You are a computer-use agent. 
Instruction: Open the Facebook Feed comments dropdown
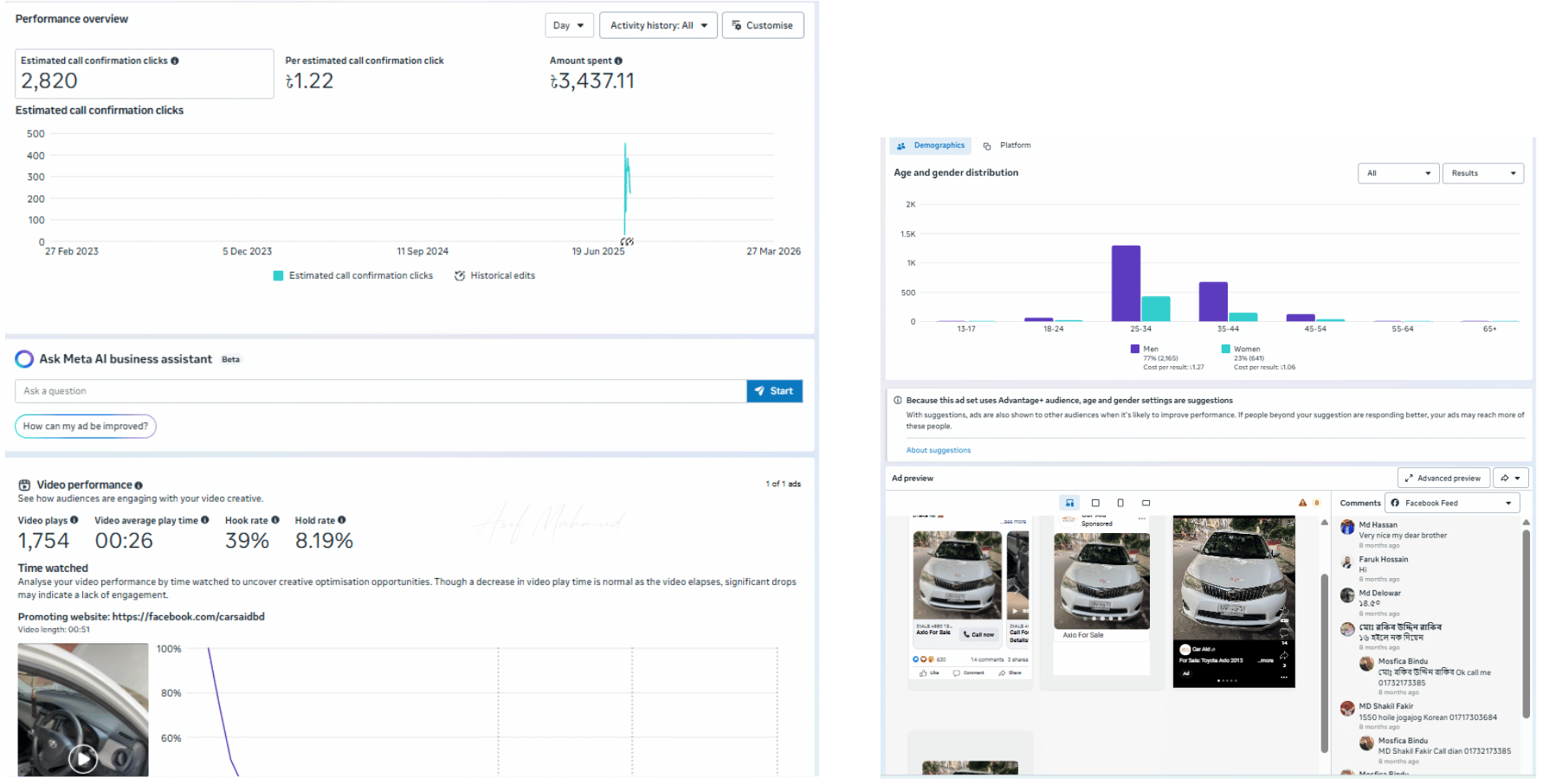point(1452,503)
